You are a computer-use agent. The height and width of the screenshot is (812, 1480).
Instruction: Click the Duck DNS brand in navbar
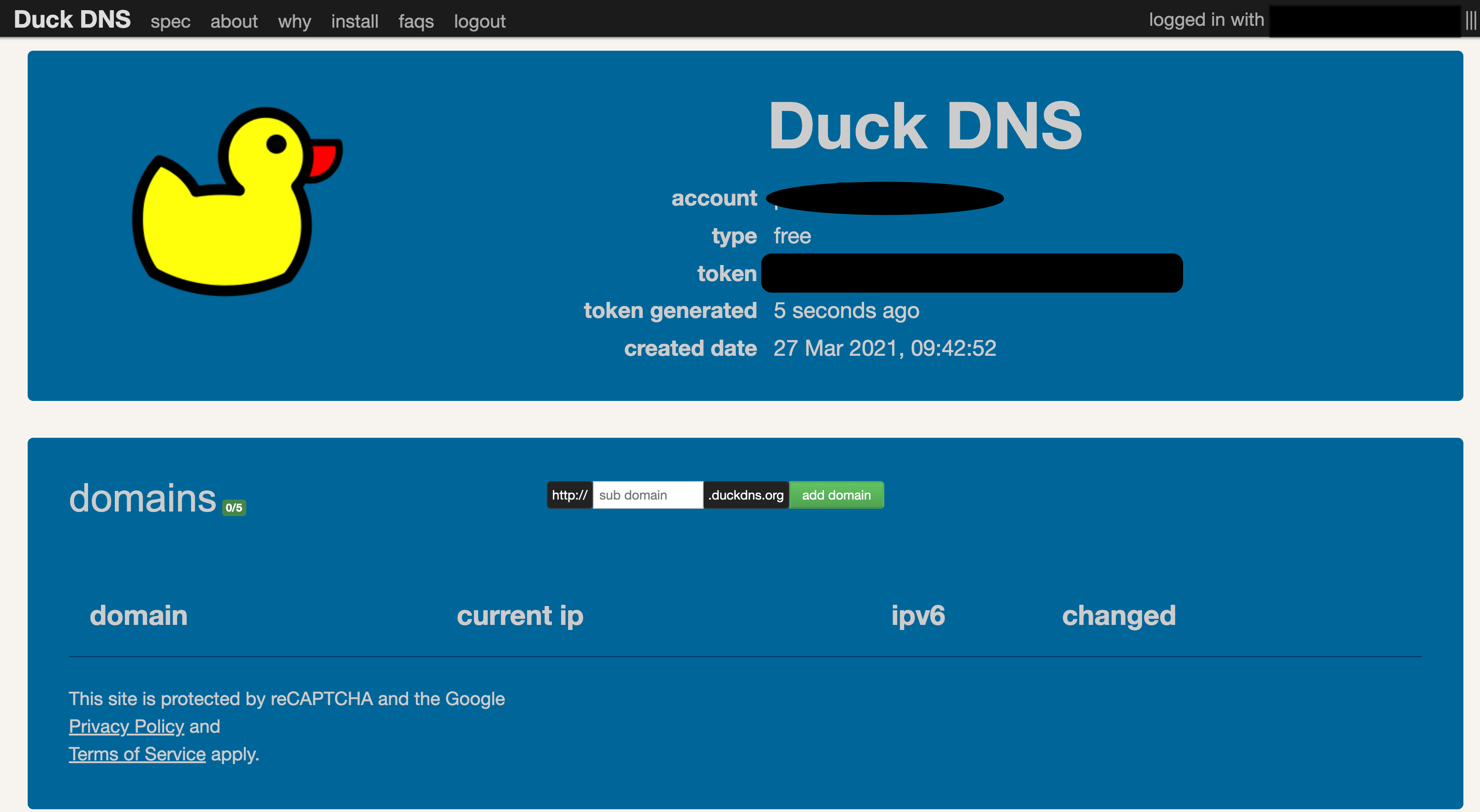(72, 19)
